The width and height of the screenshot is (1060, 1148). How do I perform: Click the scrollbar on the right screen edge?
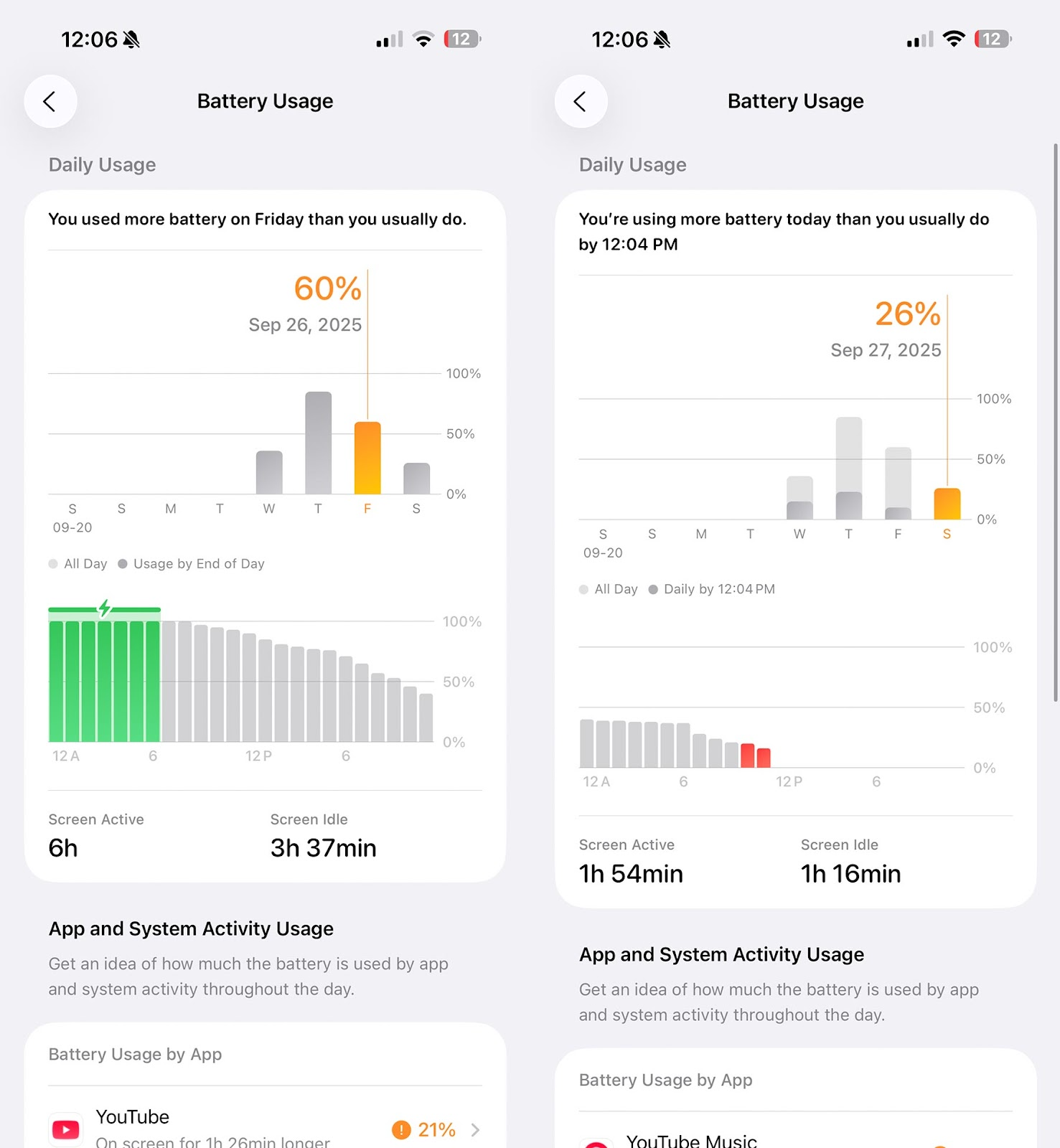(1055, 423)
